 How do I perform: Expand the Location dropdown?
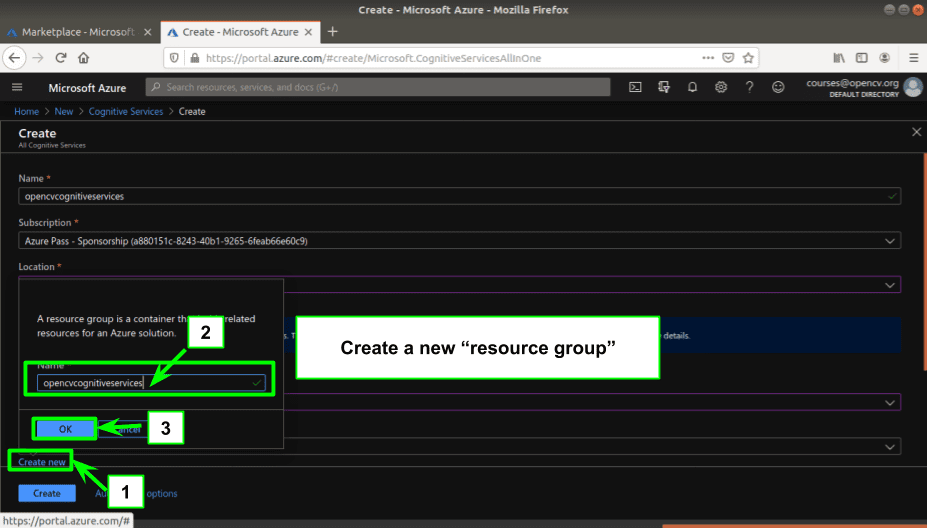889,285
